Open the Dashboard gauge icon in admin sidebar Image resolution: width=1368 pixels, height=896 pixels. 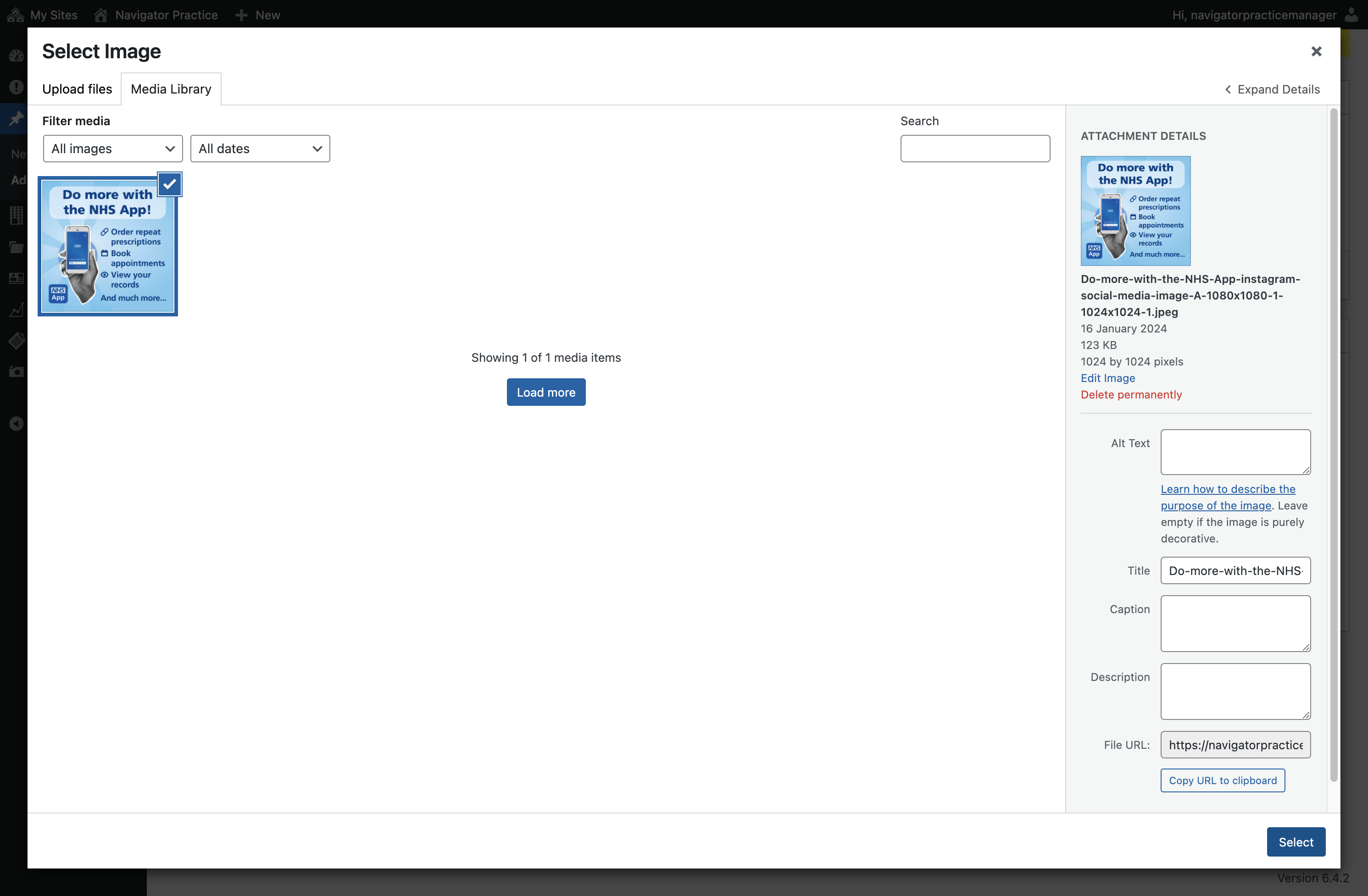(x=16, y=55)
